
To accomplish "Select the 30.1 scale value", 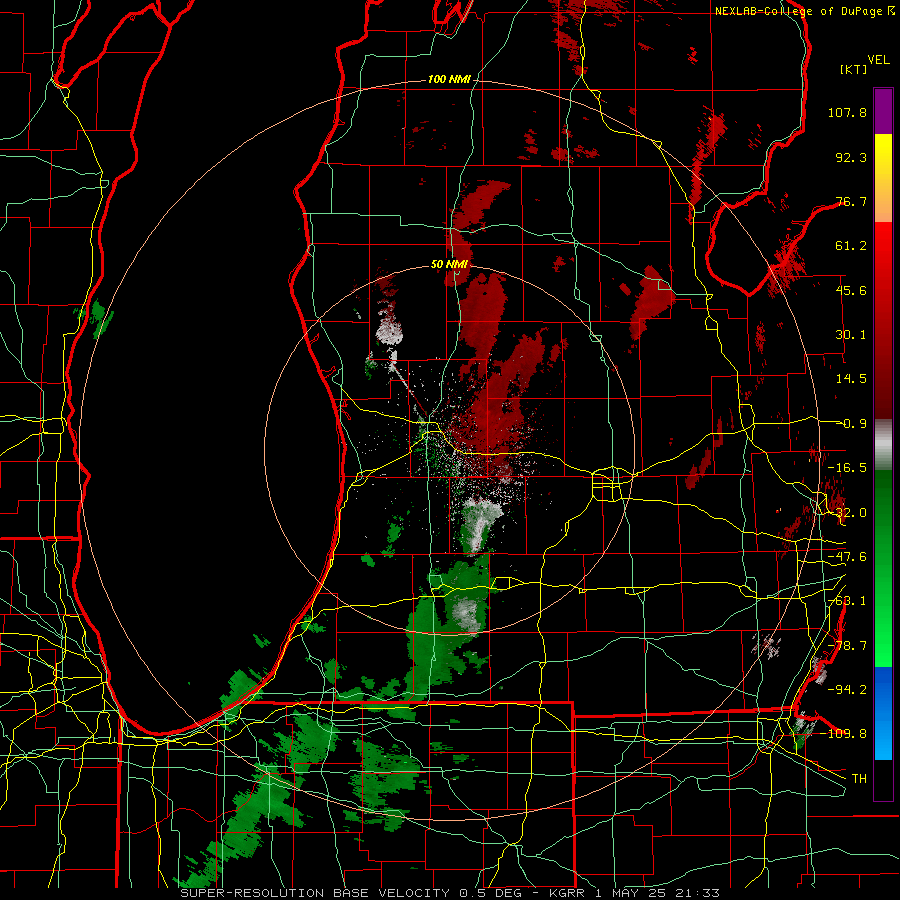I will (851, 335).
